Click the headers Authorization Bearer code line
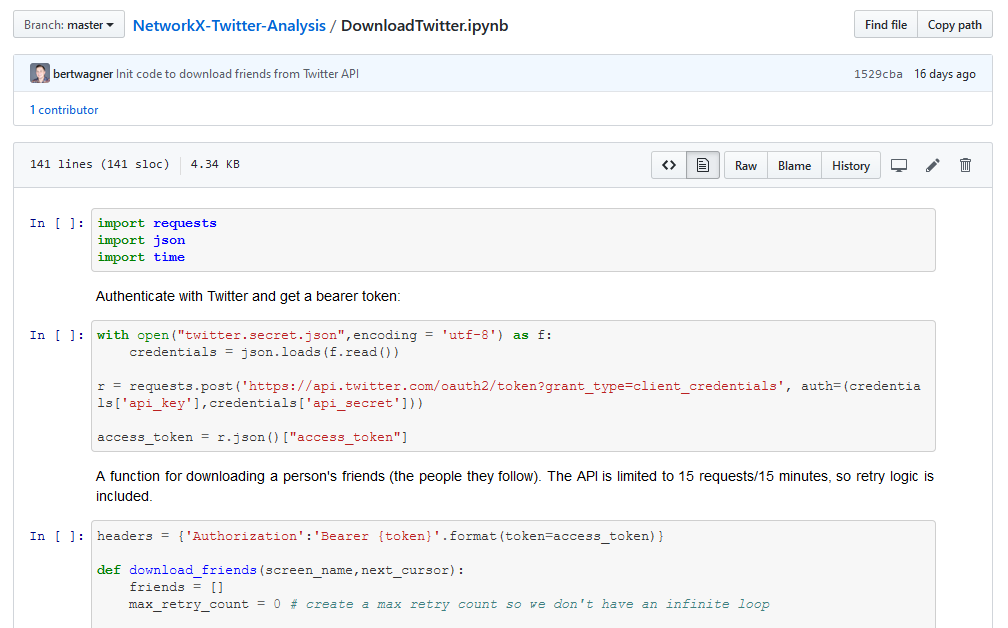The height and width of the screenshot is (628, 1008). tap(380, 536)
